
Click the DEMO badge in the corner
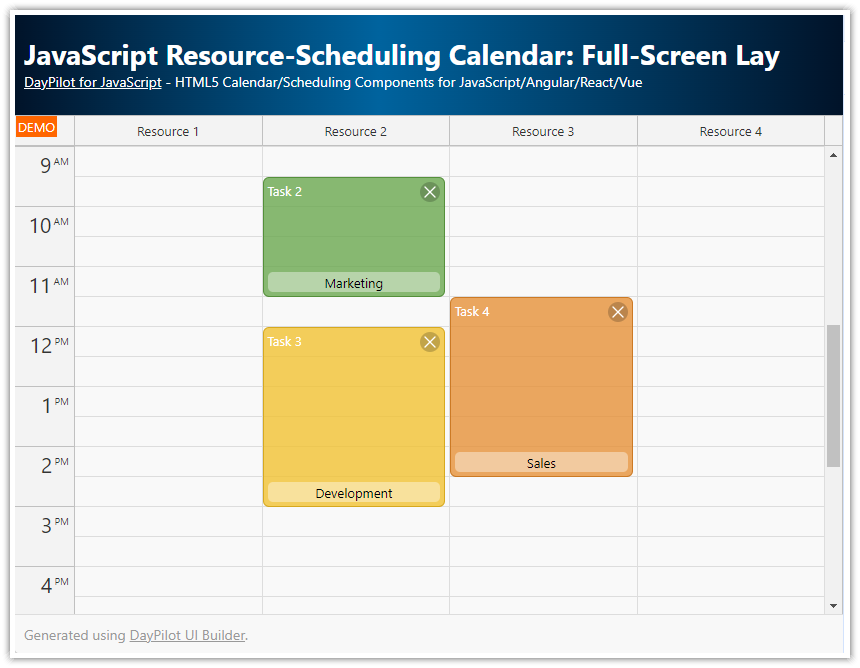pyautogui.click(x=36, y=127)
